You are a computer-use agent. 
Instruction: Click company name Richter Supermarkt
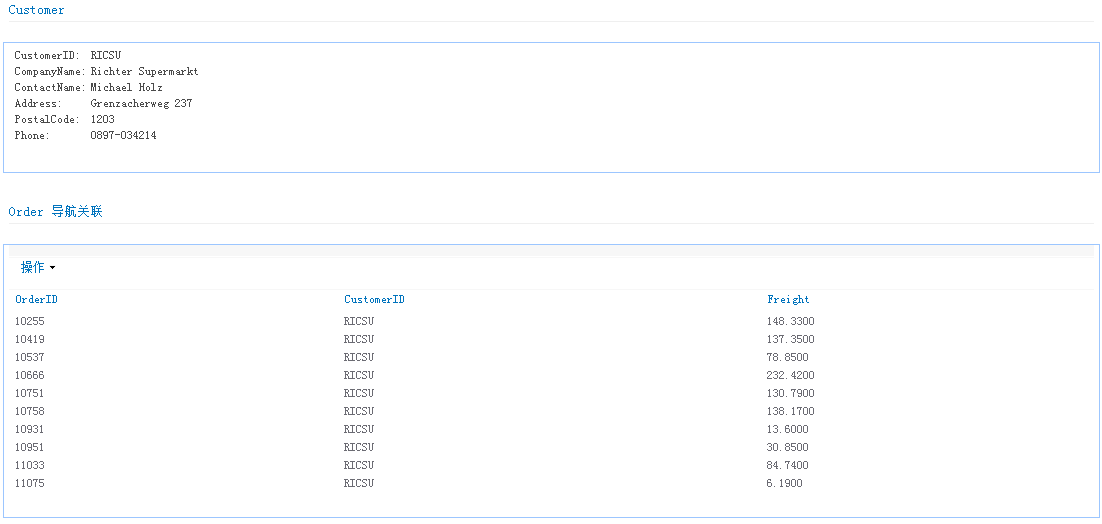point(145,72)
